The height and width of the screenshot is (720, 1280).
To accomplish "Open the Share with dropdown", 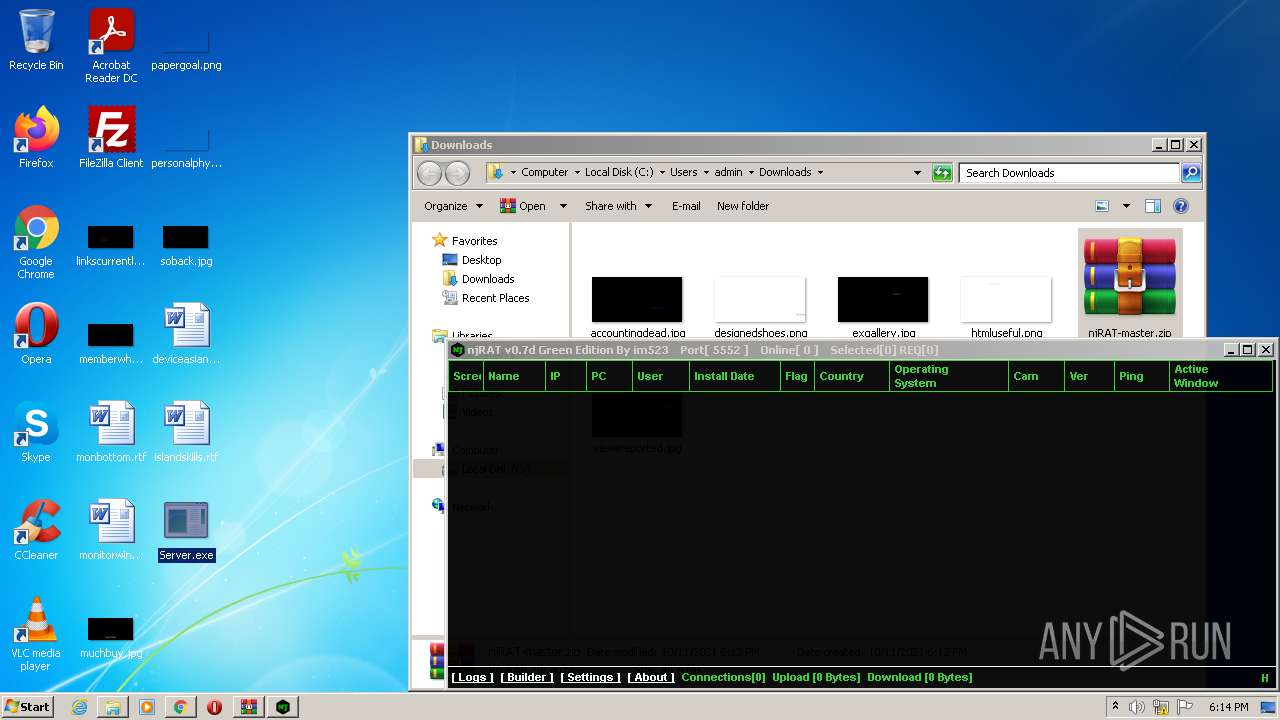I will pos(618,206).
